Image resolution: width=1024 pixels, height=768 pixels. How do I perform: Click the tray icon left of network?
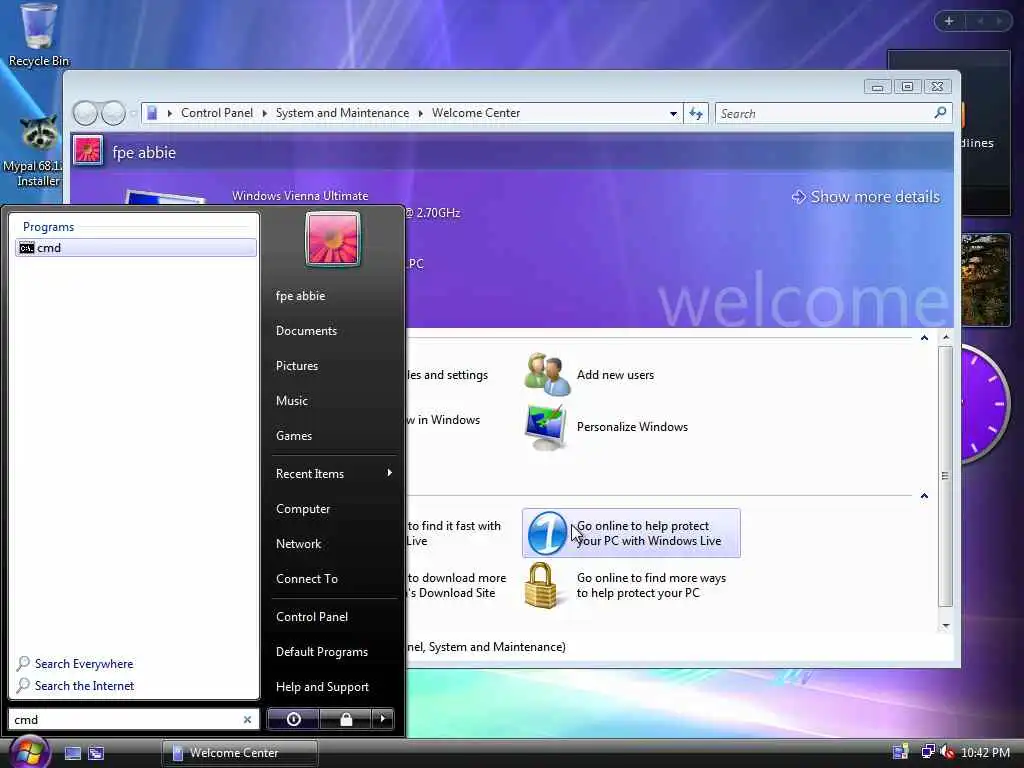point(901,752)
